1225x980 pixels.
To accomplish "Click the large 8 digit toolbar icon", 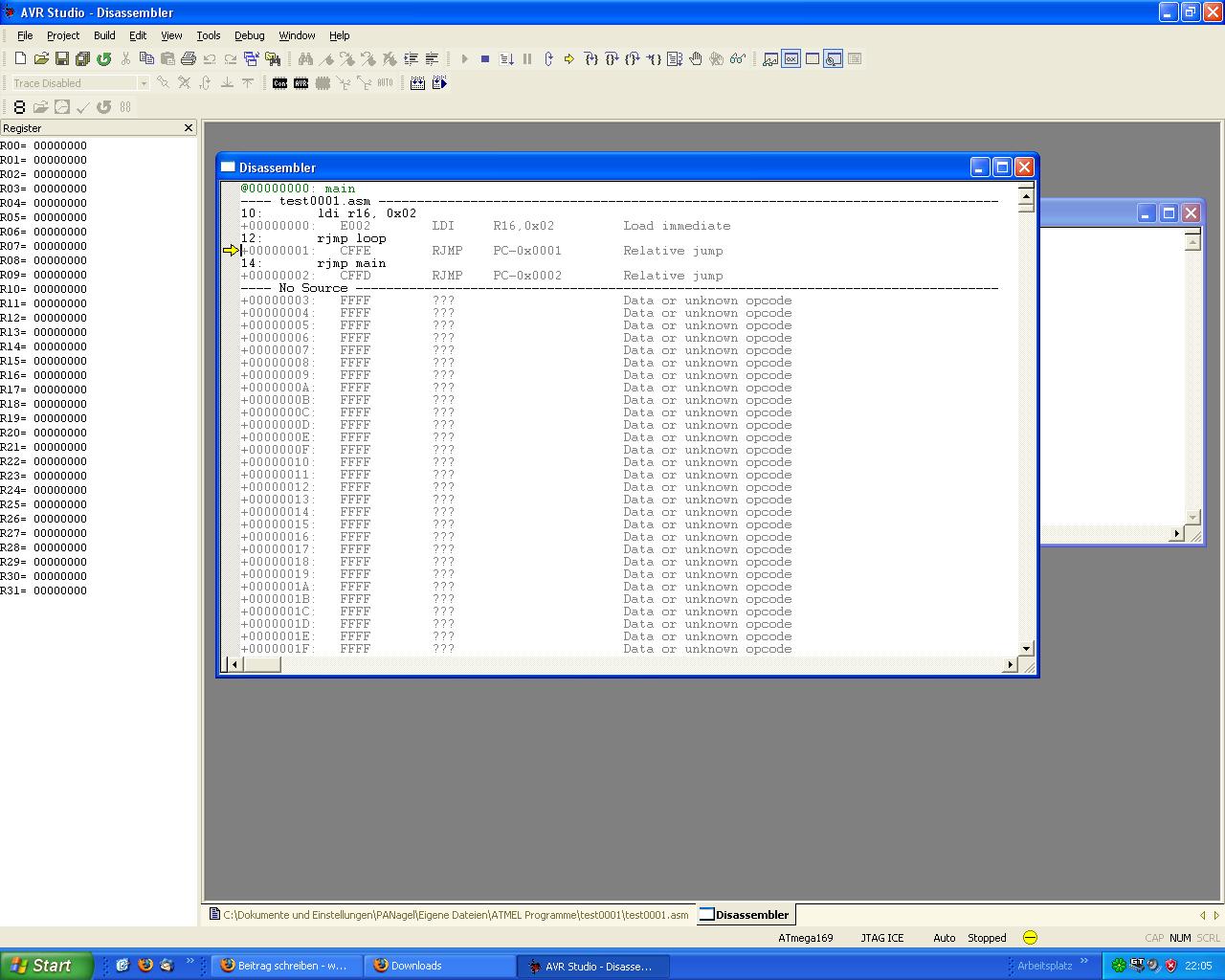I will pos(19,107).
